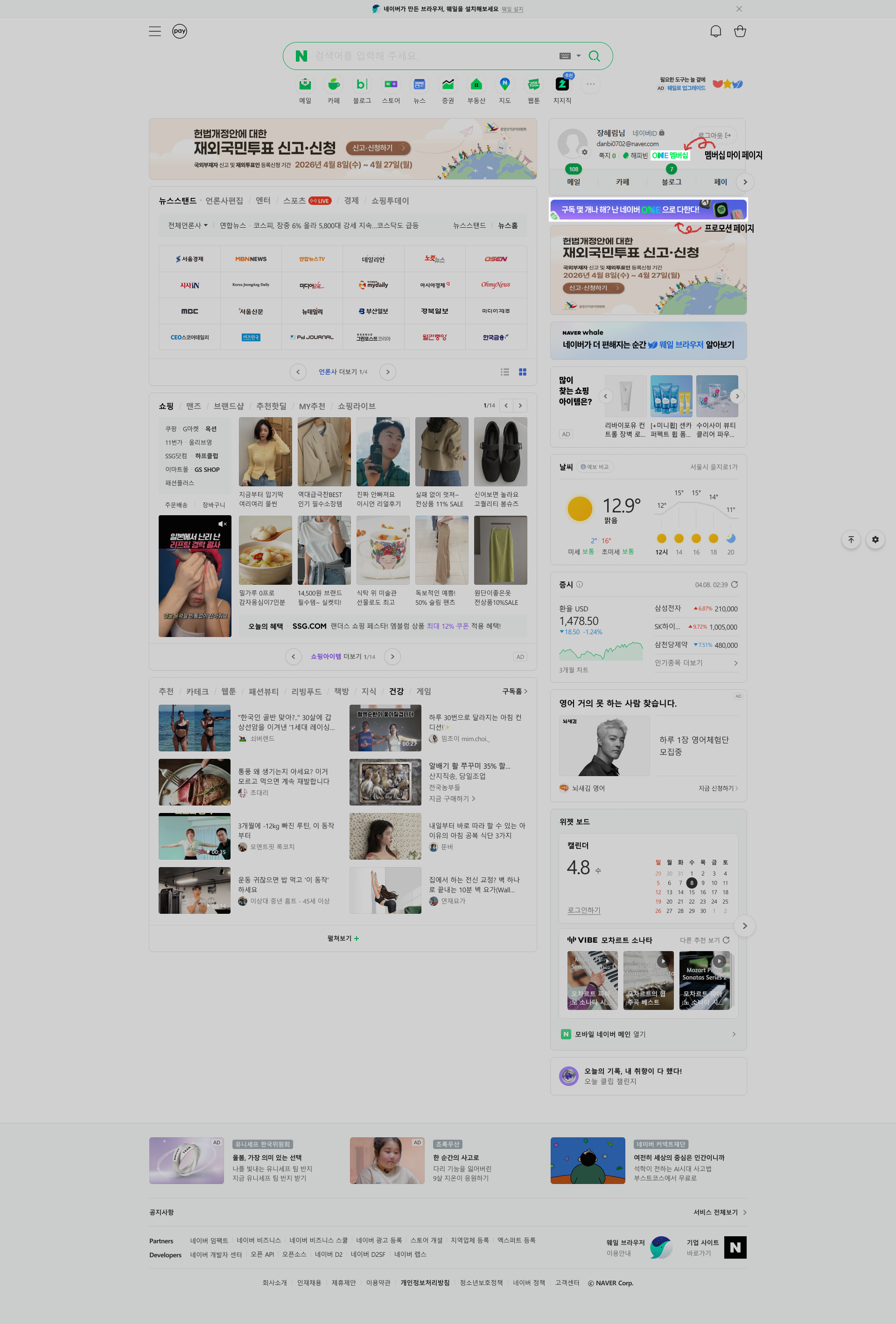Open the hamburger menu
This screenshot has height=1324, width=896.
[155, 31]
